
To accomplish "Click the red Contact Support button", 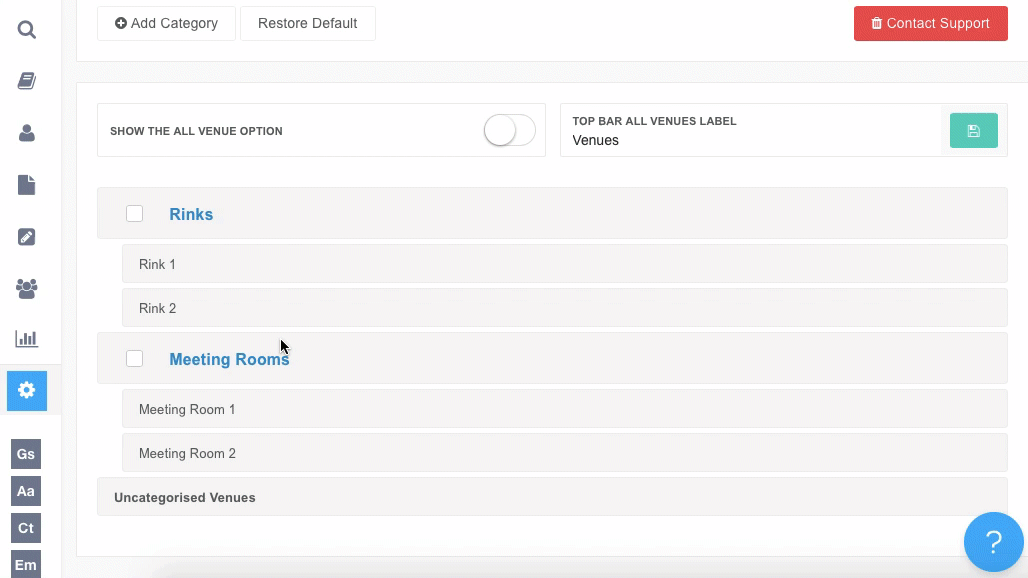I will pos(930,23).
